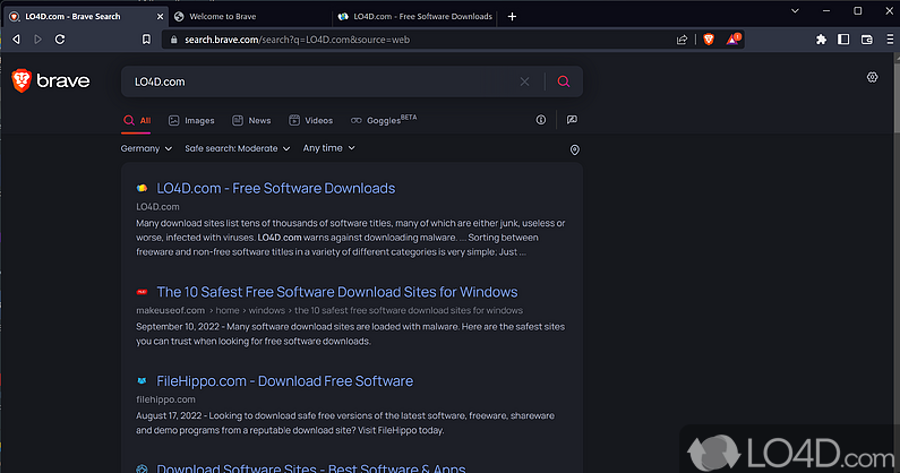Open LO4D.com - Free Software Downloads result

(276, 188)
